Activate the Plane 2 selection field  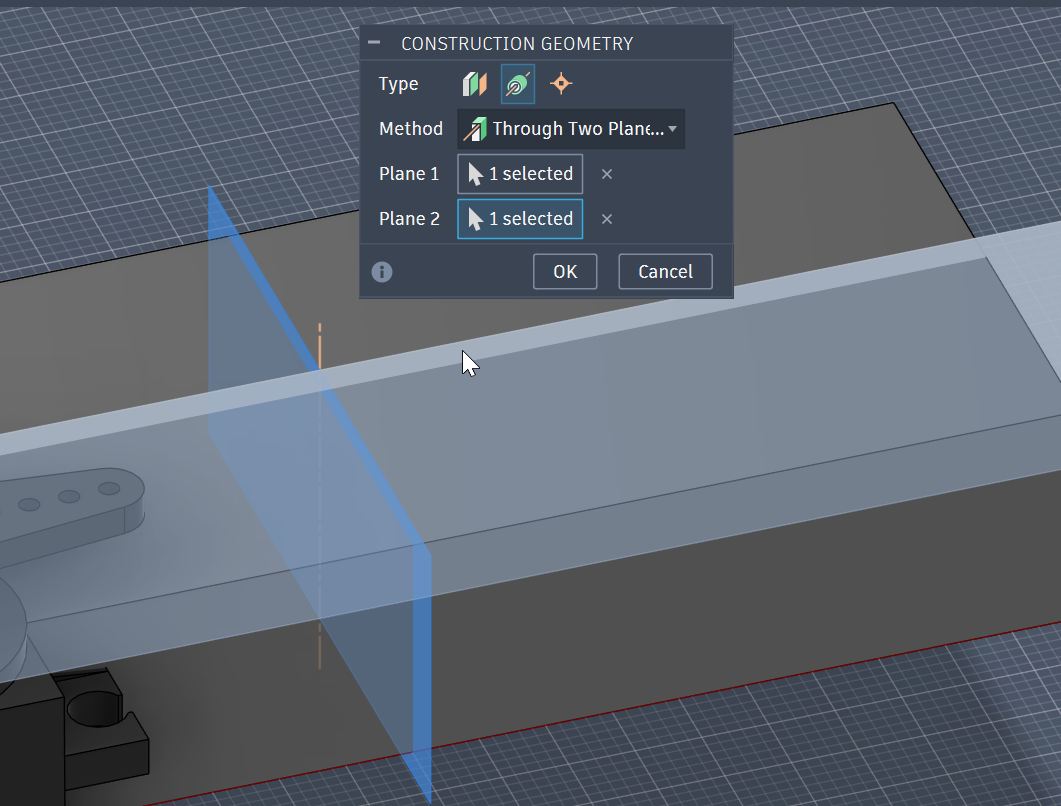pyautogui.click(x=520, y=219)
